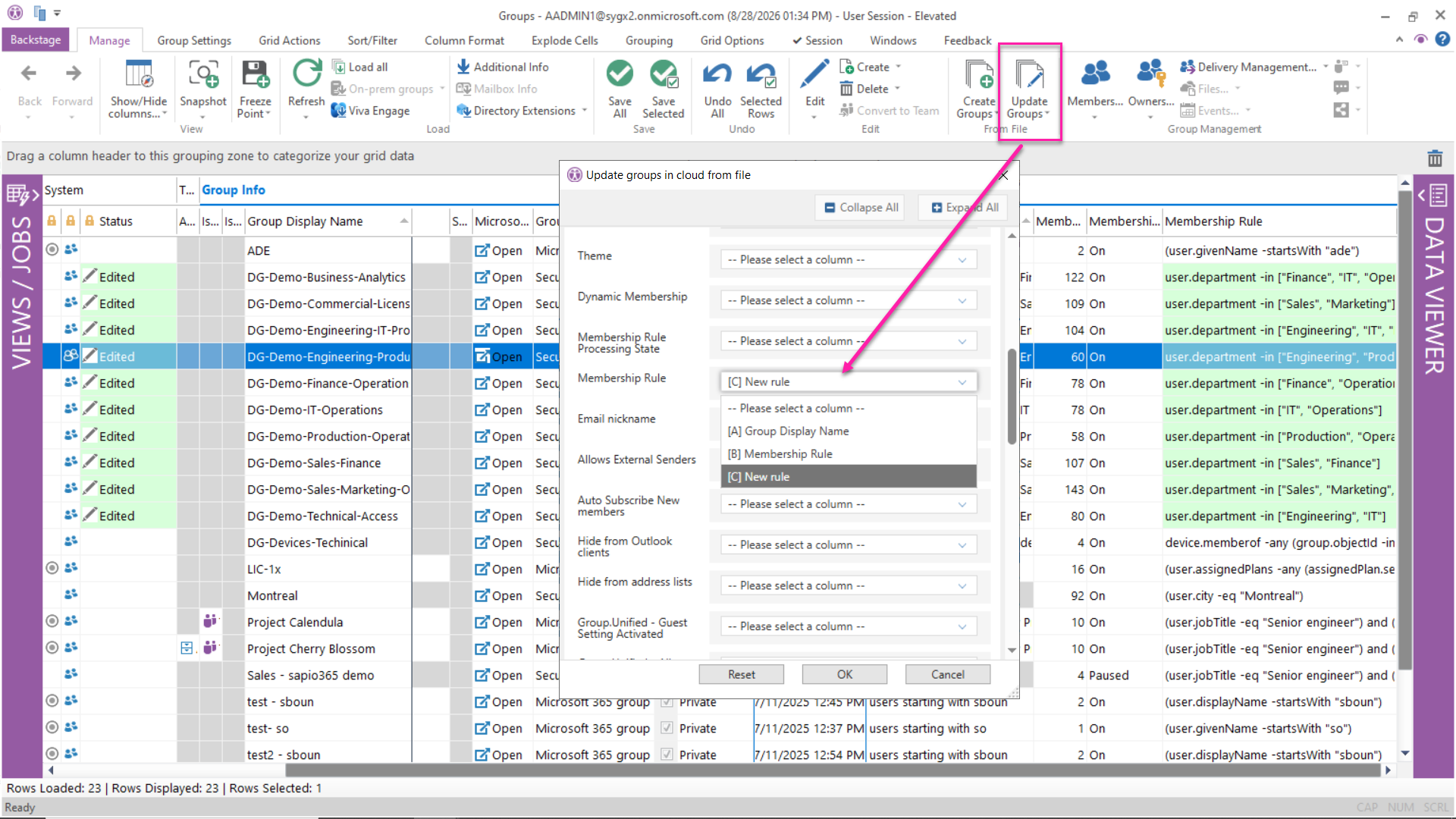Toggle row marker for test - sboun
The image size is (1456, 819).
coord(52,700)
